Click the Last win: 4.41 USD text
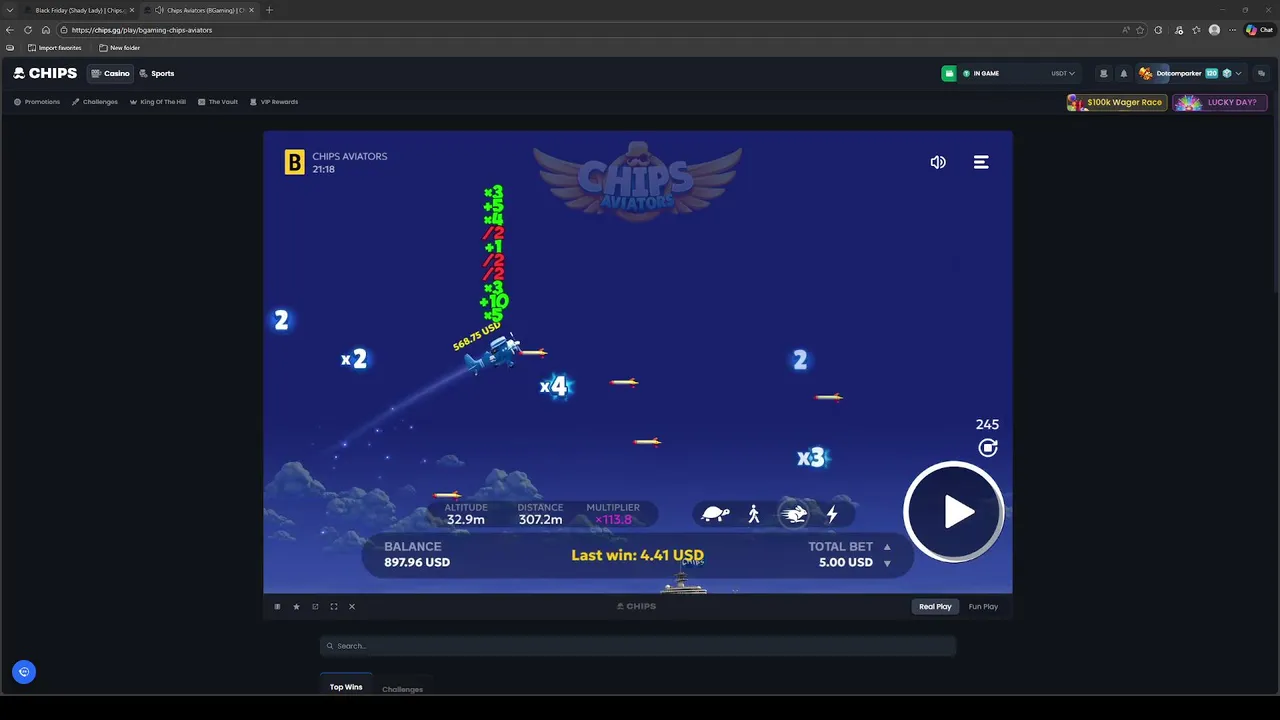The image size is (1280, 720). (637, 555)
